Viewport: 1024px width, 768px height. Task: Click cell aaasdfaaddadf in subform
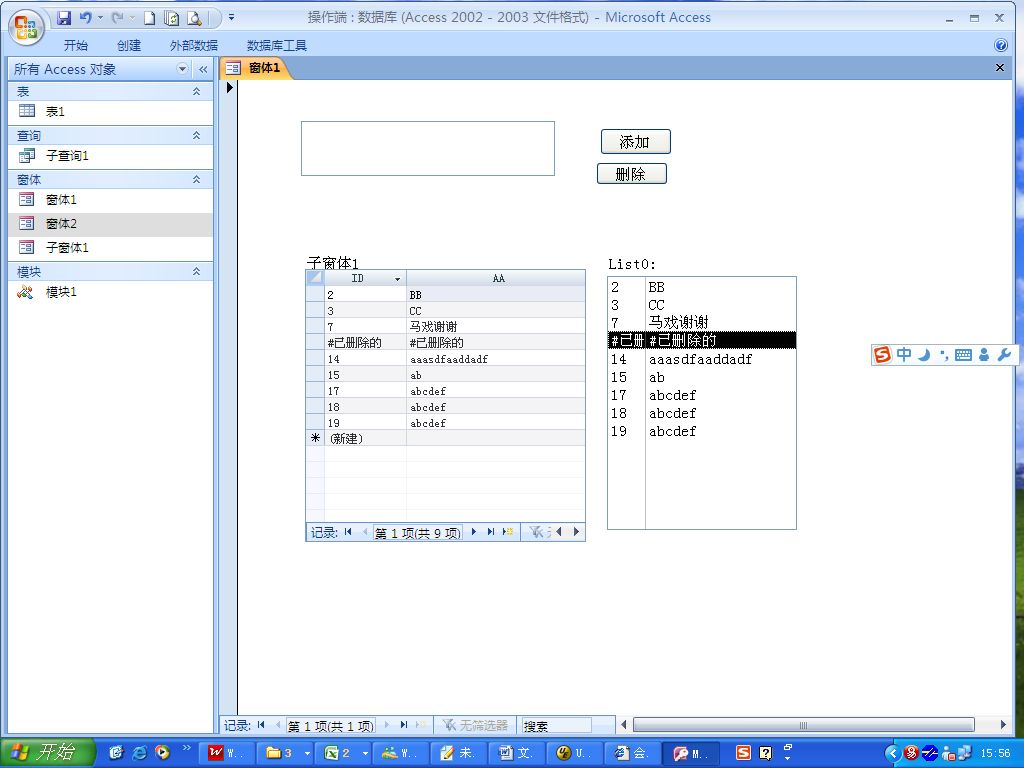(496, 359)
